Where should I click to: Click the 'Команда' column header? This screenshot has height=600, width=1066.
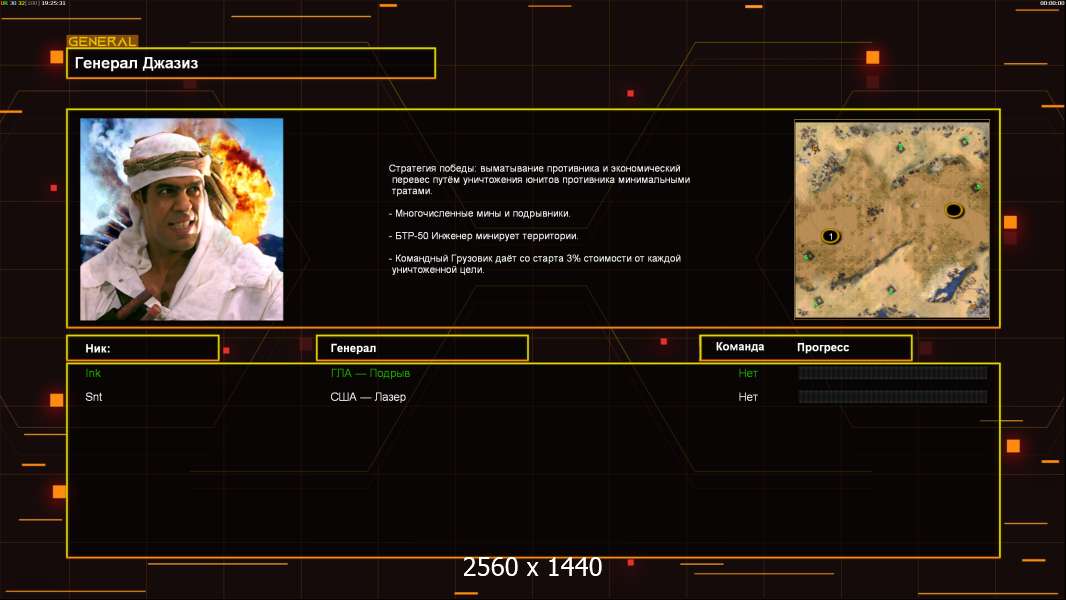coord(740,347)
